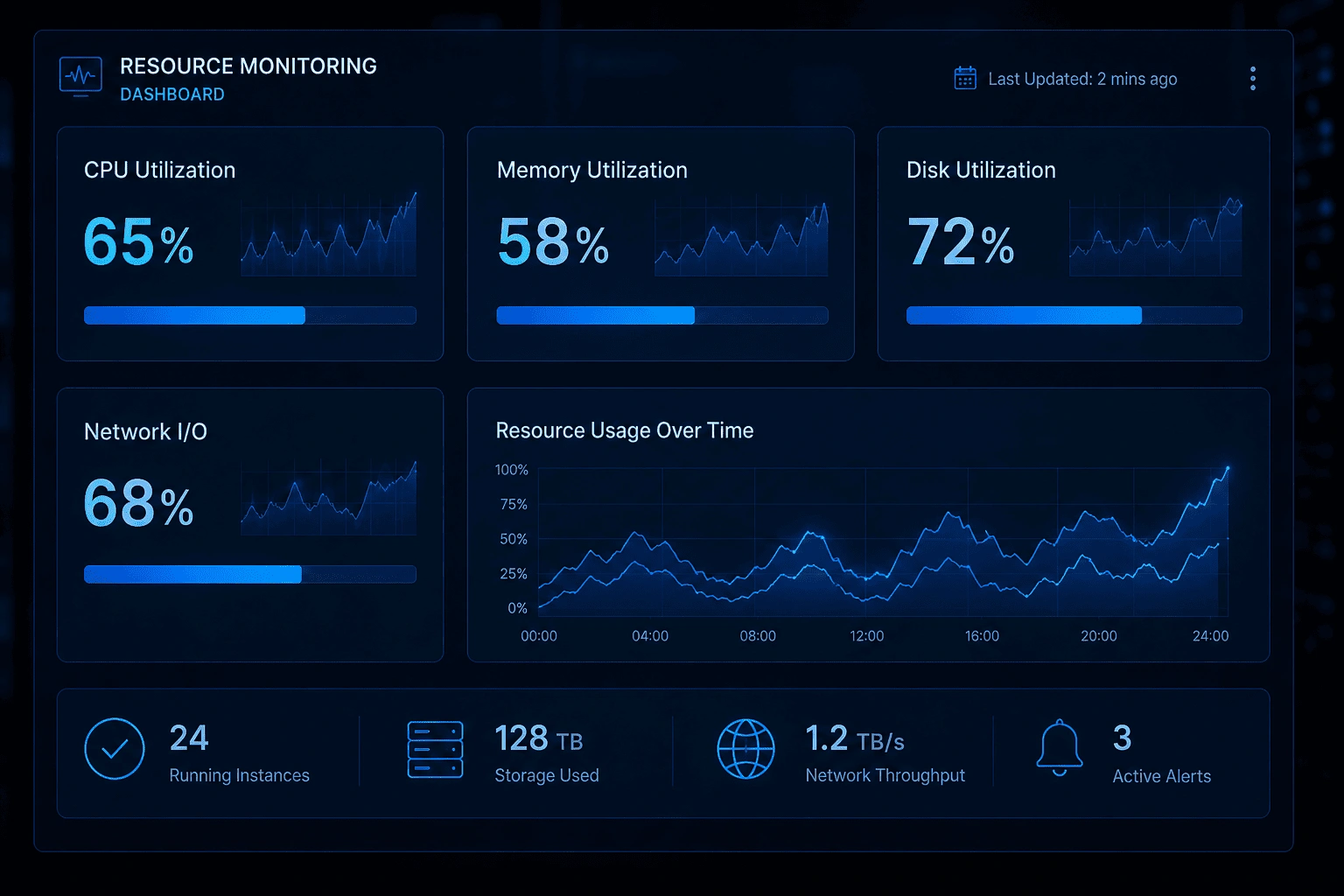Click the Memory Utilization heading
Image resolution: width=1344 pixels, height=896 pixels.
(592, 170)
